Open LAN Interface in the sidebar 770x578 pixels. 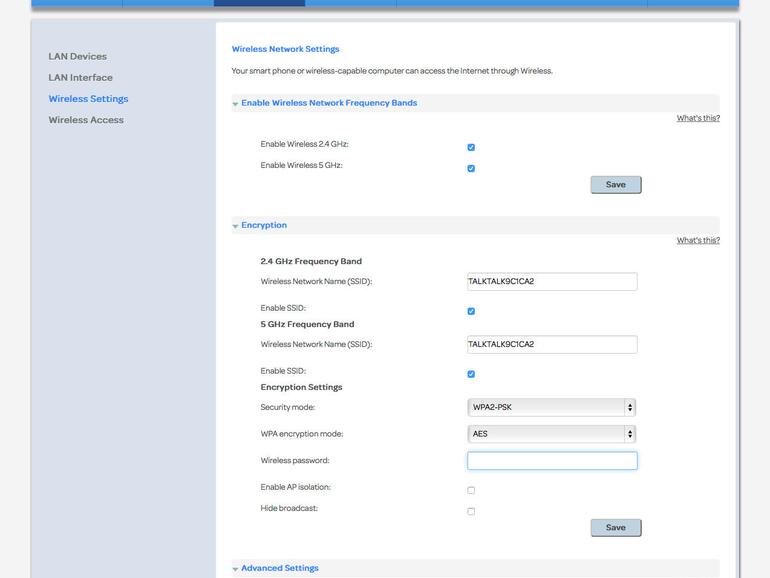click(81, 78)
